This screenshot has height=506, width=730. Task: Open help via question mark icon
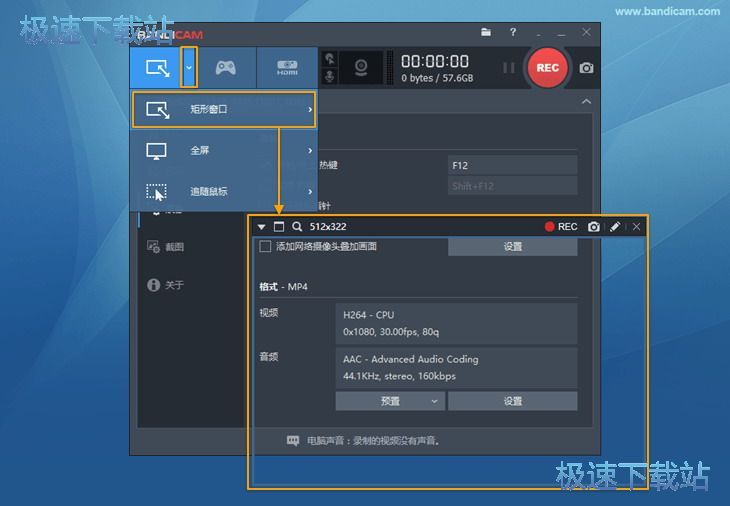point(513,32)
